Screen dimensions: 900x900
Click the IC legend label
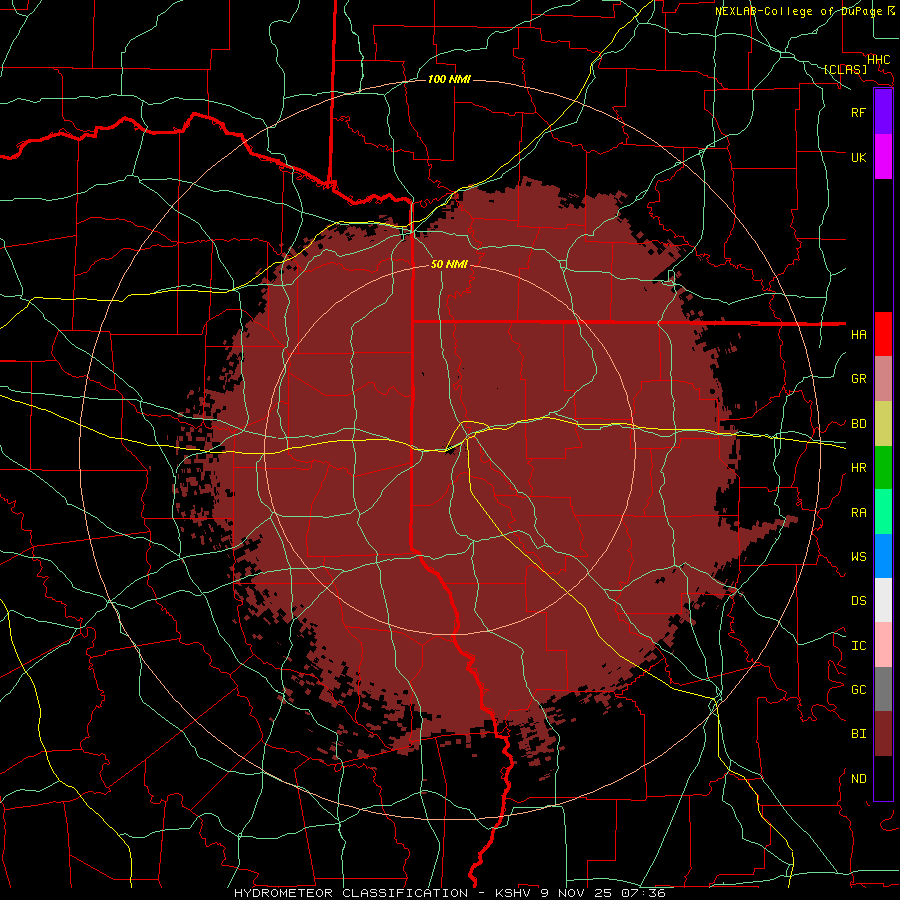click(858, 645)
